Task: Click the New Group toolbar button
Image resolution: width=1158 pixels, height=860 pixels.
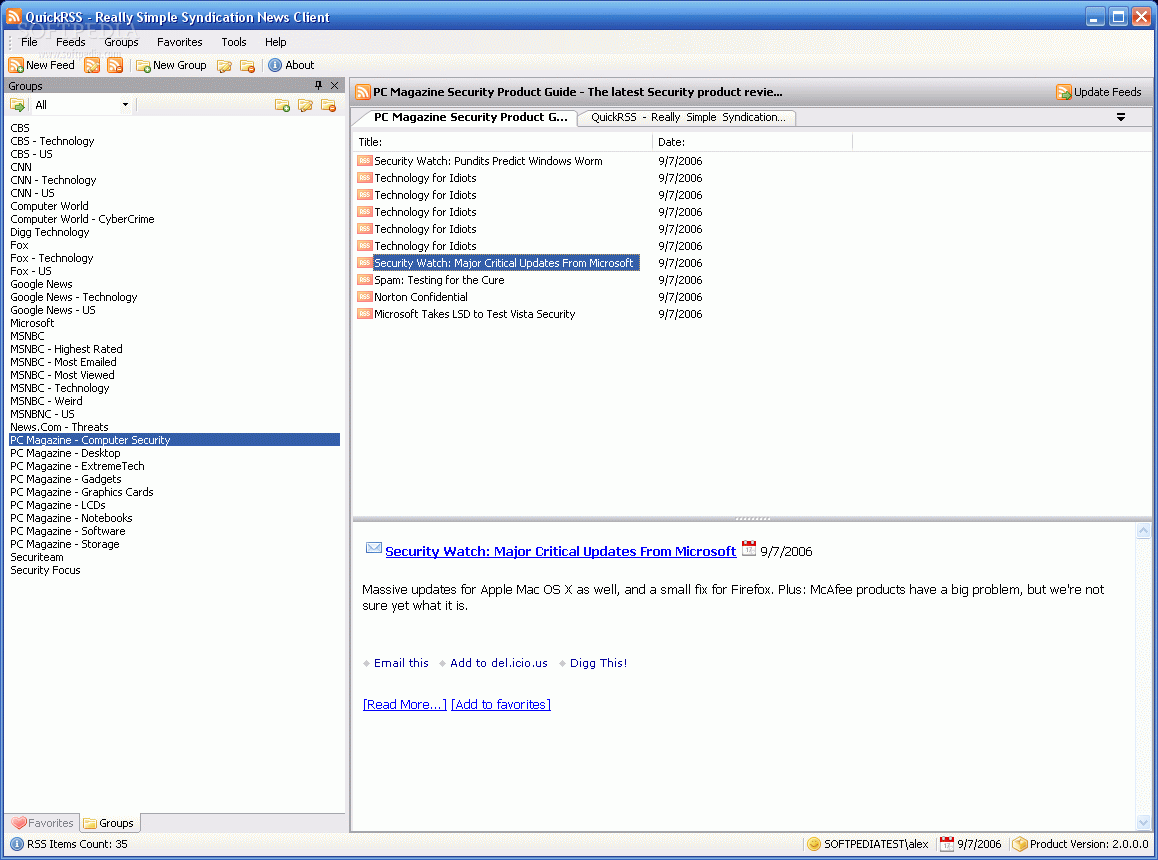Action: pyautogui.click(x=171, y=65)
